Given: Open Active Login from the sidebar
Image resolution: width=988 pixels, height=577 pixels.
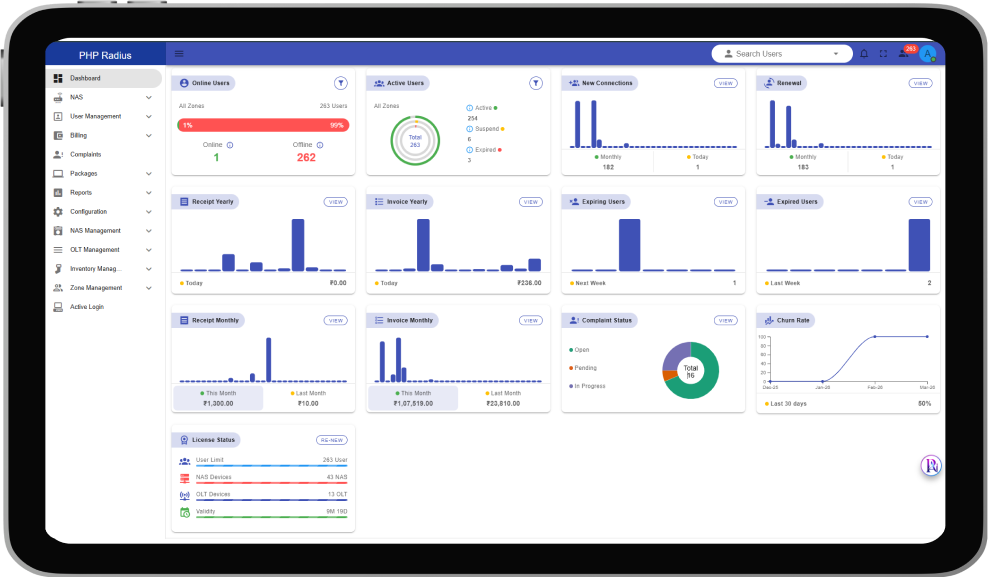Looking at the screenshot, I should 86,307.
